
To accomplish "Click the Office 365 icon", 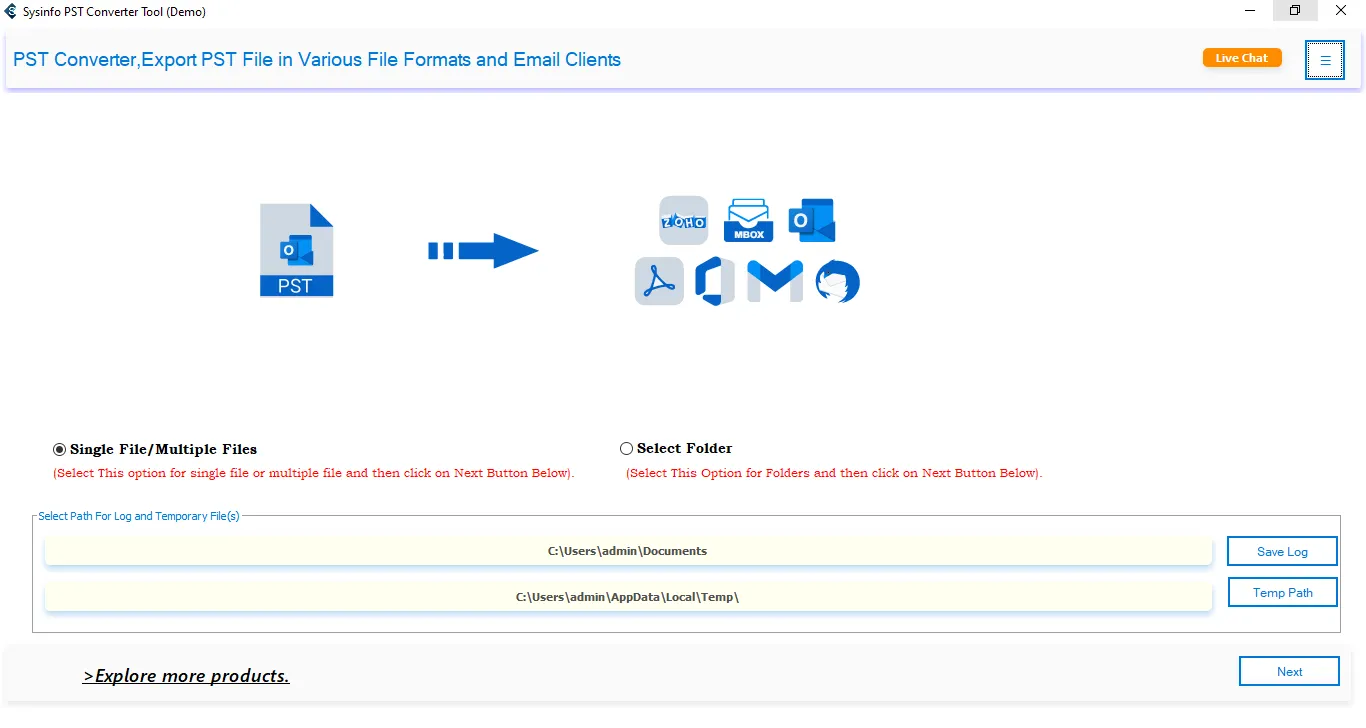I will [715, 281].
